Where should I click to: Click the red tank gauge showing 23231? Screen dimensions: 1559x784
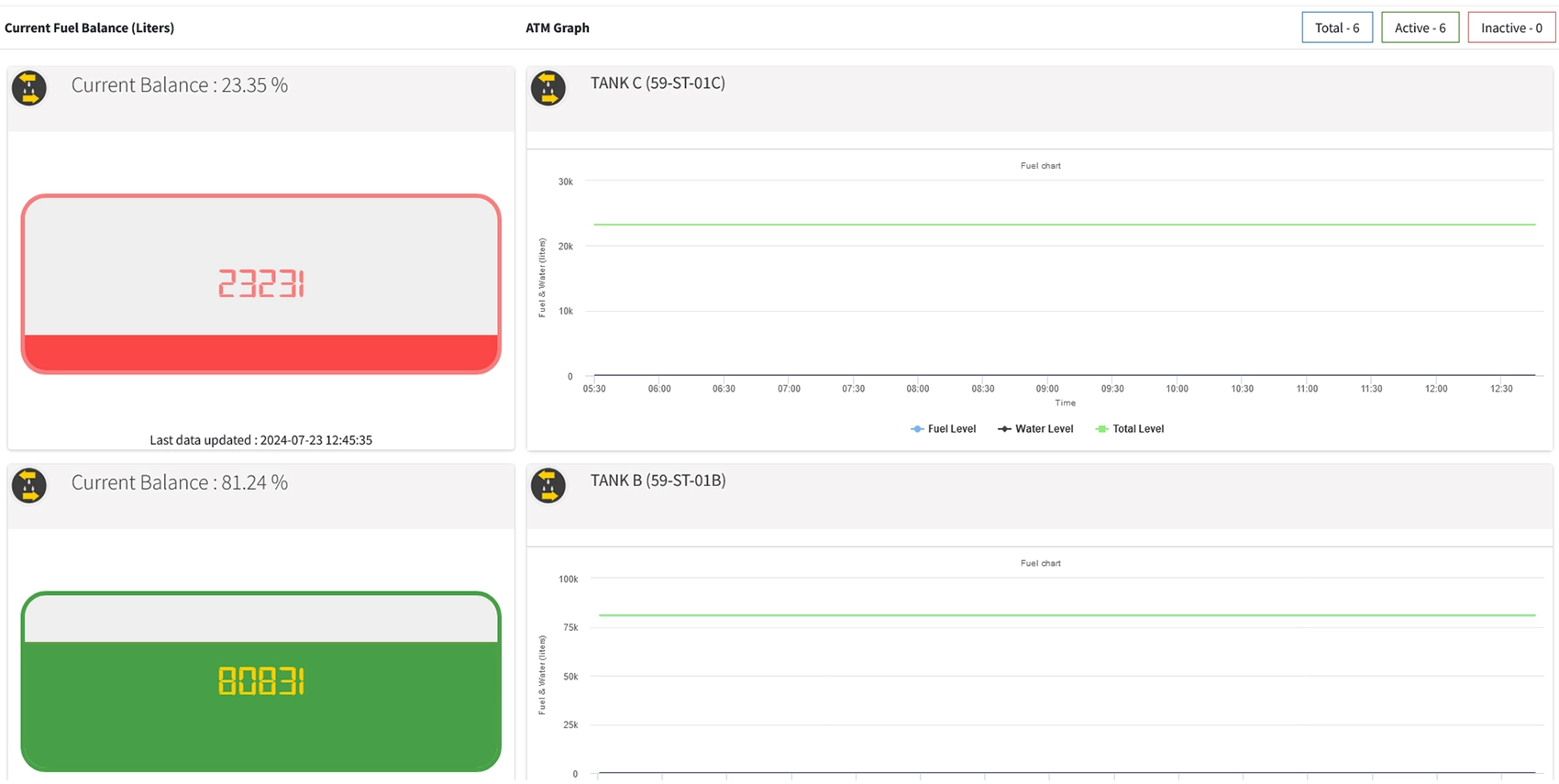tap(261, 284)
